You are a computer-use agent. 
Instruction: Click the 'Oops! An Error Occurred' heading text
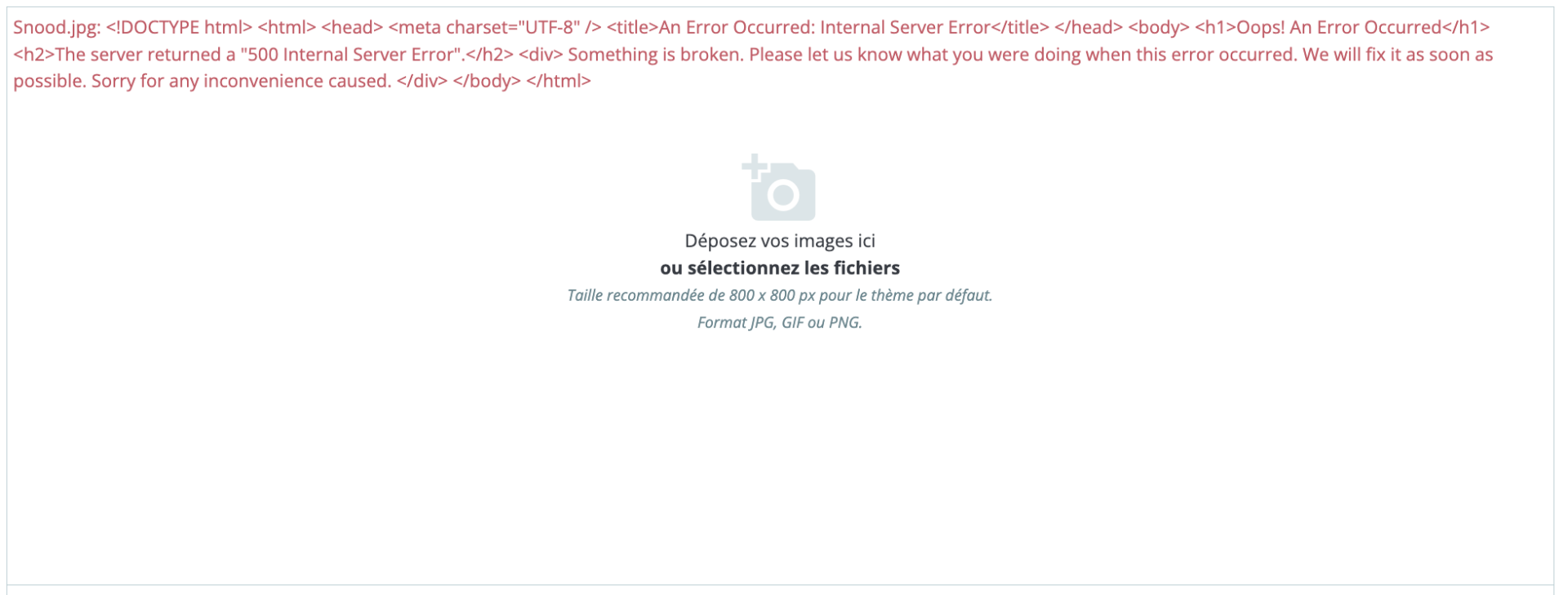coord(1339,28)
